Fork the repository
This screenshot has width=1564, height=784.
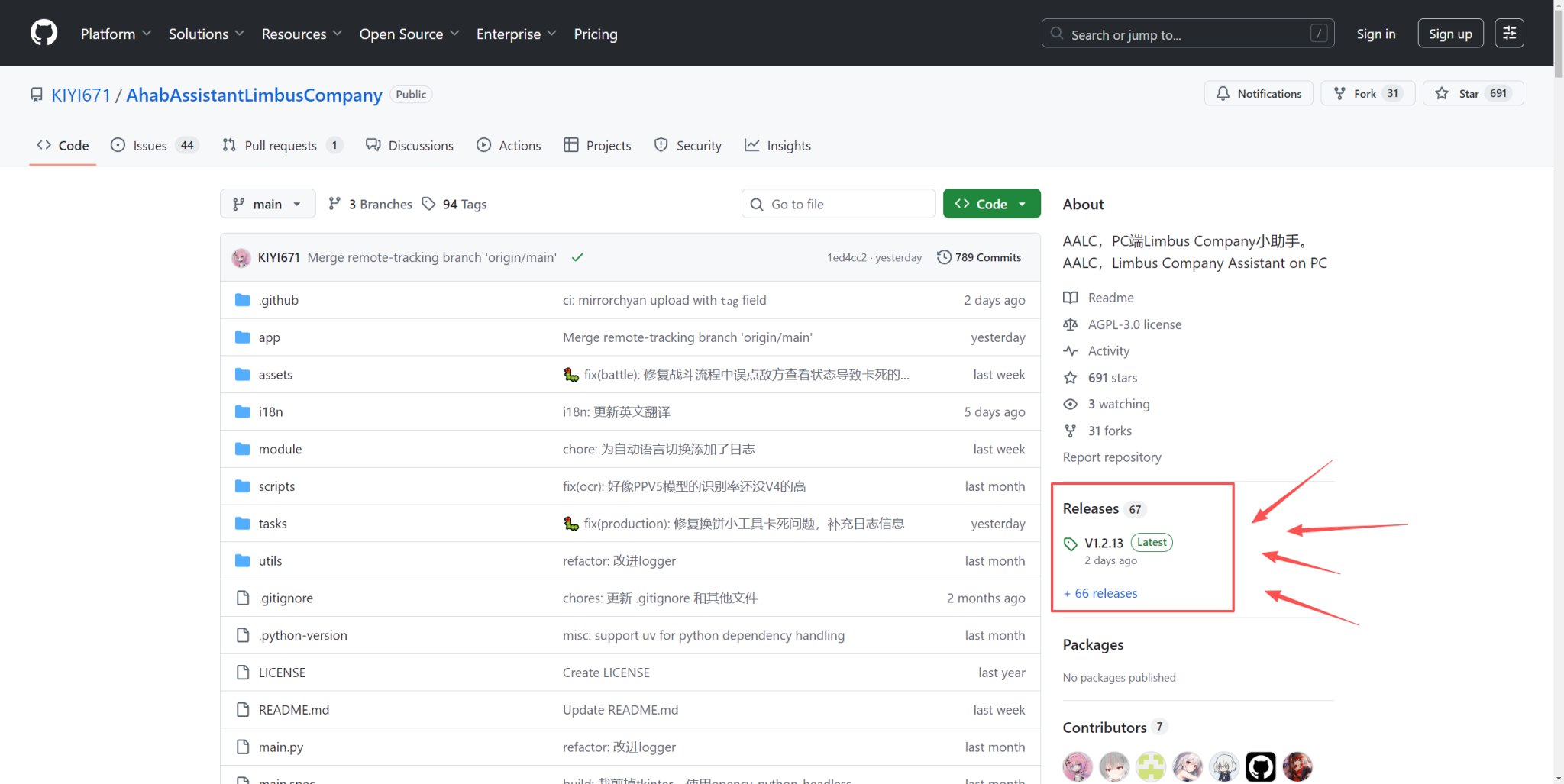[1367, 94]
